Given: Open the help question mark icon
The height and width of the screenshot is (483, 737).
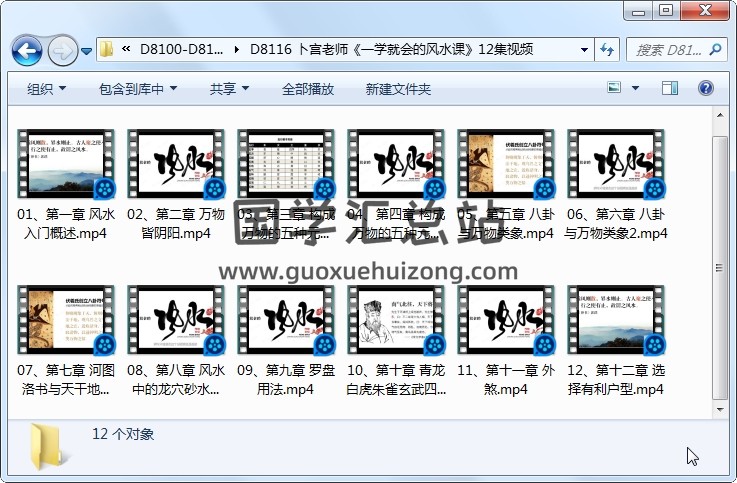Looking at the screenshot, I should 706,89.
